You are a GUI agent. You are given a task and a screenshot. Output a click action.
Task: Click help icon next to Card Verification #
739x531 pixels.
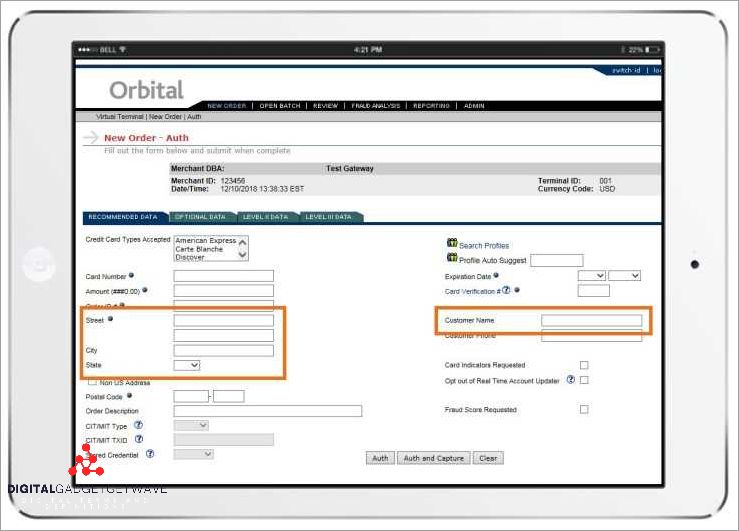[x=506, y=291]
